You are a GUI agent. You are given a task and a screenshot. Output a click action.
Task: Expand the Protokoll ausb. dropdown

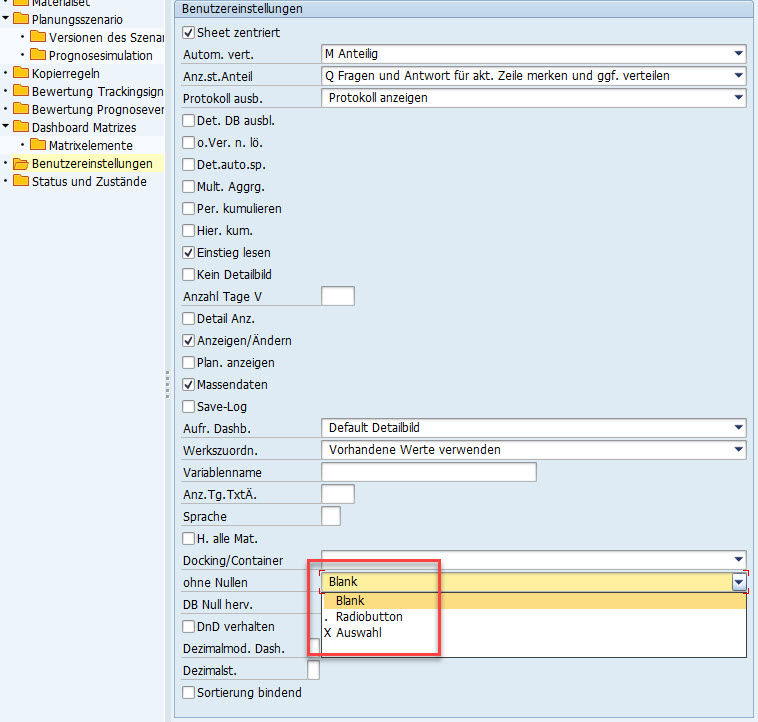point(738,98)
